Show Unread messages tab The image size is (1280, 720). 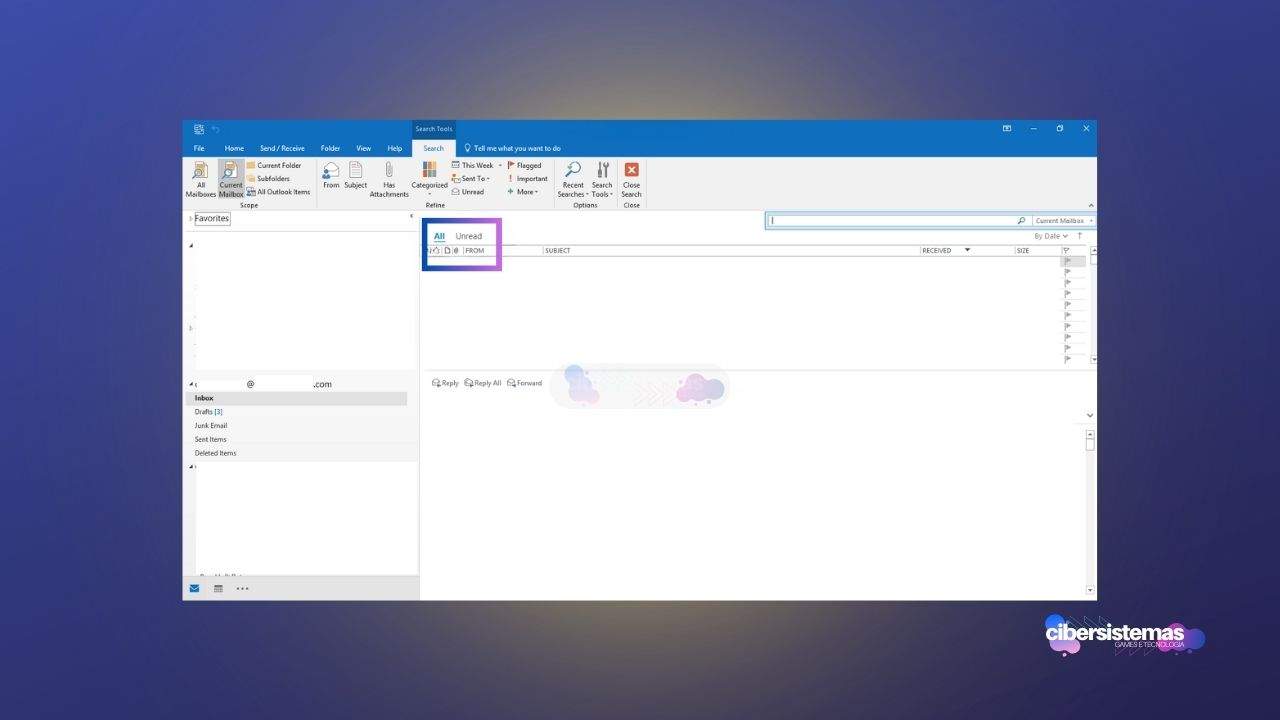click(x=469, y=236)
